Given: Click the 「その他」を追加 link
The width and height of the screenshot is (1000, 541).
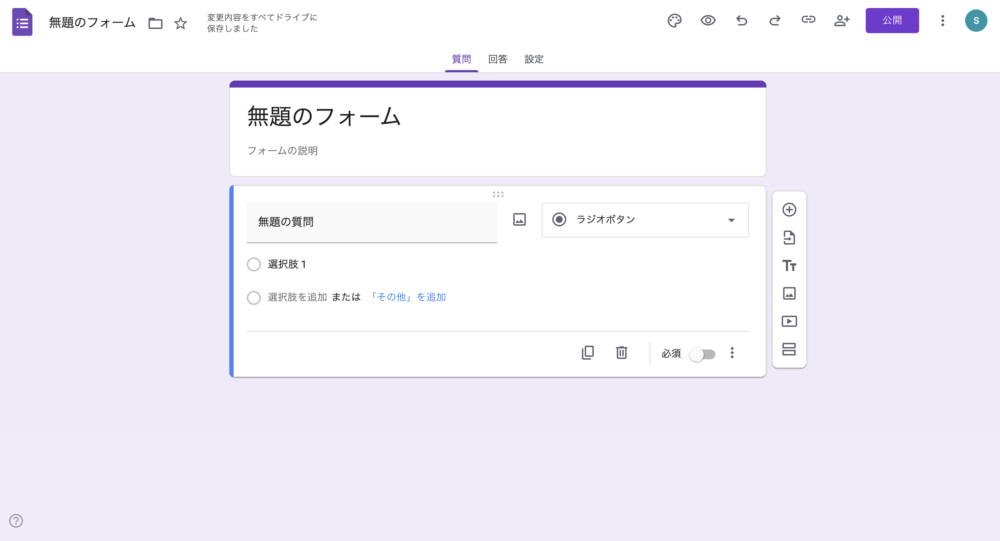Looking at the screenshot, I should [x=407, y=297].
